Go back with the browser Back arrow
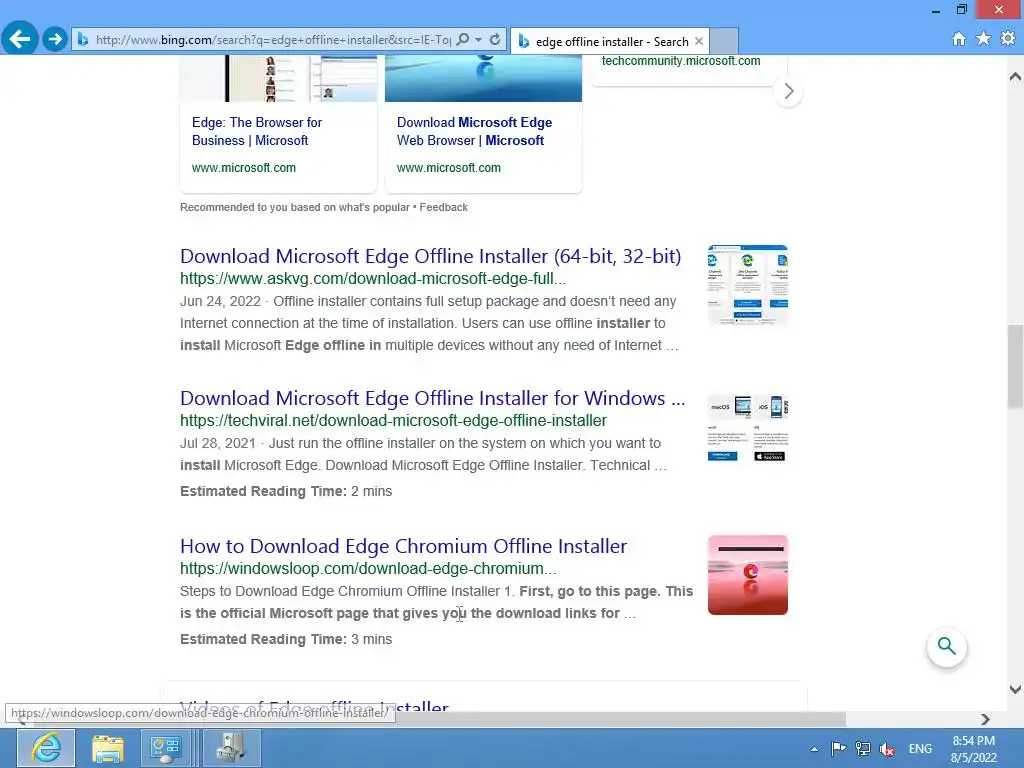The height and width of the screenshot is (768, 1024). [20, 39]
